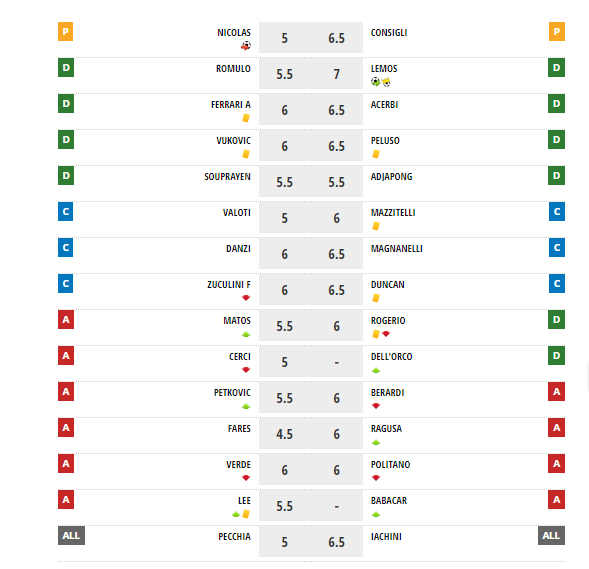Click green substitution-in arrow under Matos
The width and height of the screenshot is (589, 569).
[x=246, y=334]
